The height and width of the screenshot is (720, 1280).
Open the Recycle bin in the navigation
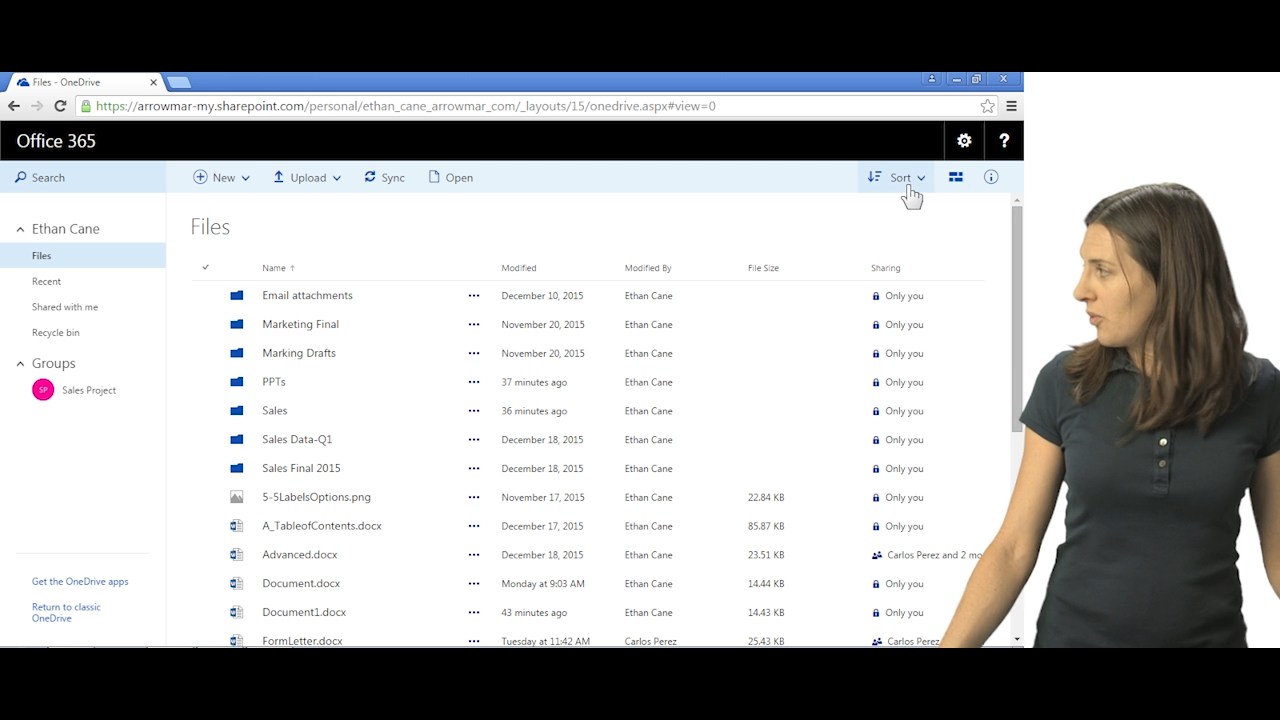[x=55, y=333]
